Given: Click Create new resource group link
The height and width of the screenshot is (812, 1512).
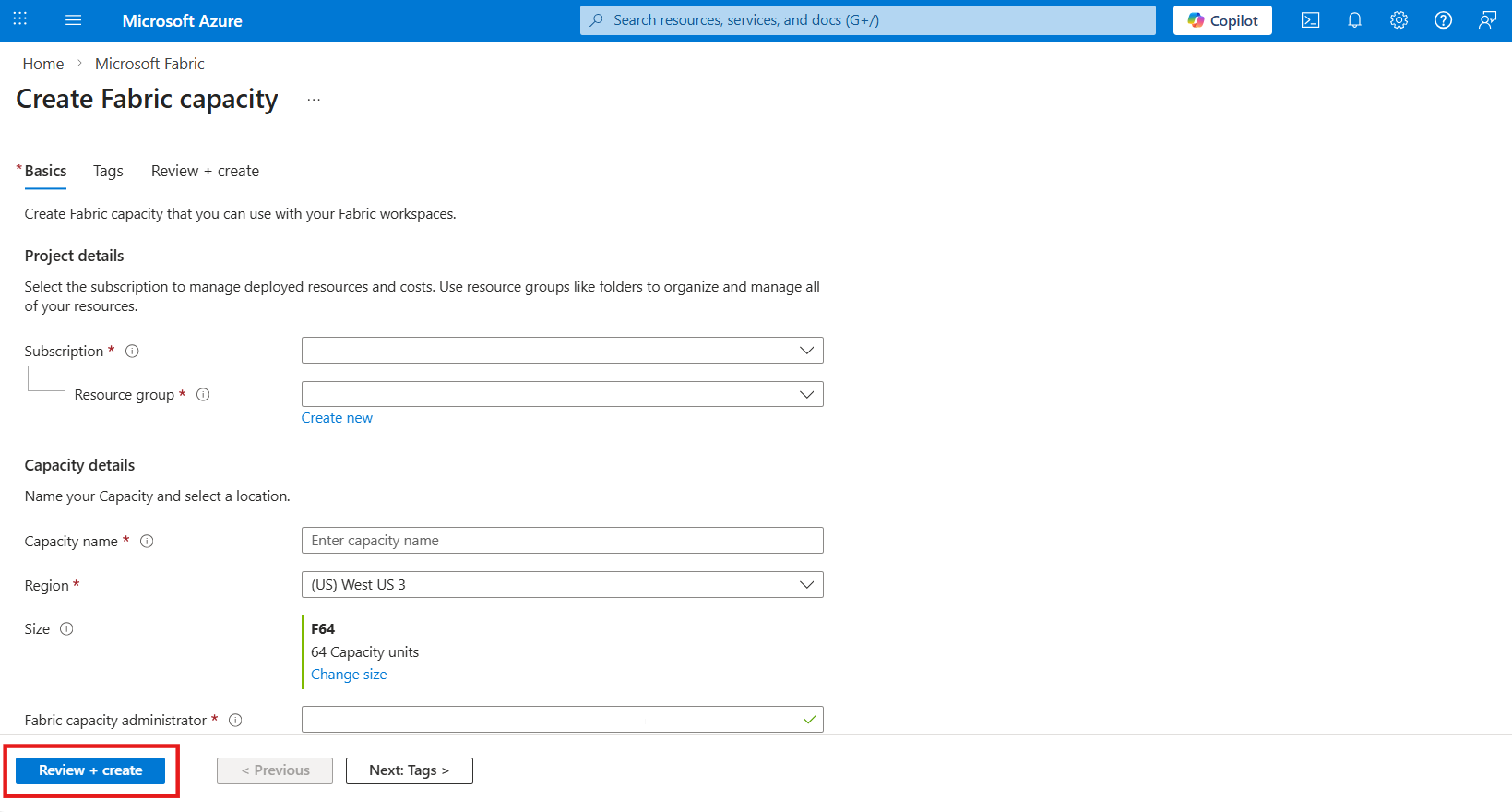Looking at the screenshot, I should coord(337,418).
